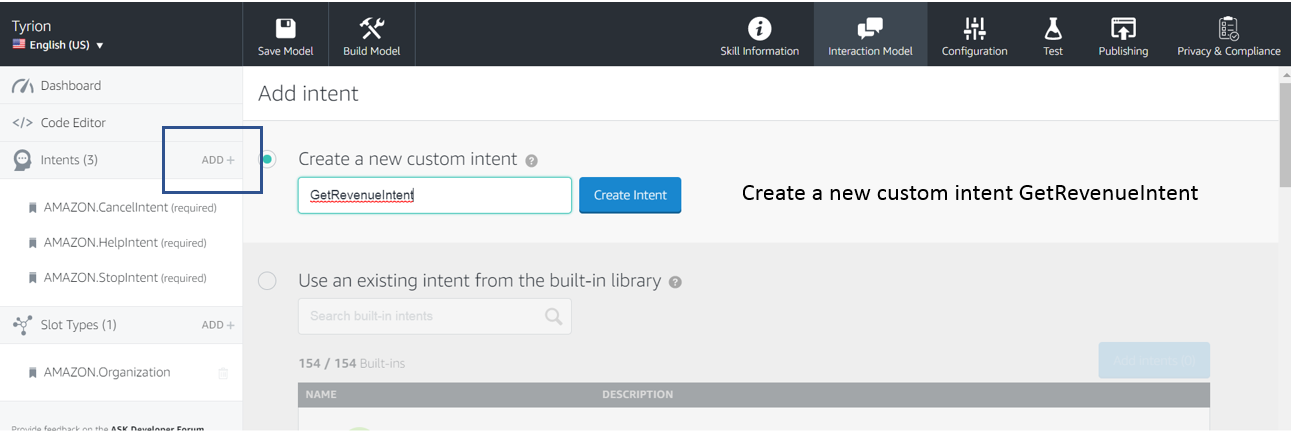Viewport: 1291px width, 433px height.
Task: Click help icon beside Create a new custom intent
Action: point(531,160)
